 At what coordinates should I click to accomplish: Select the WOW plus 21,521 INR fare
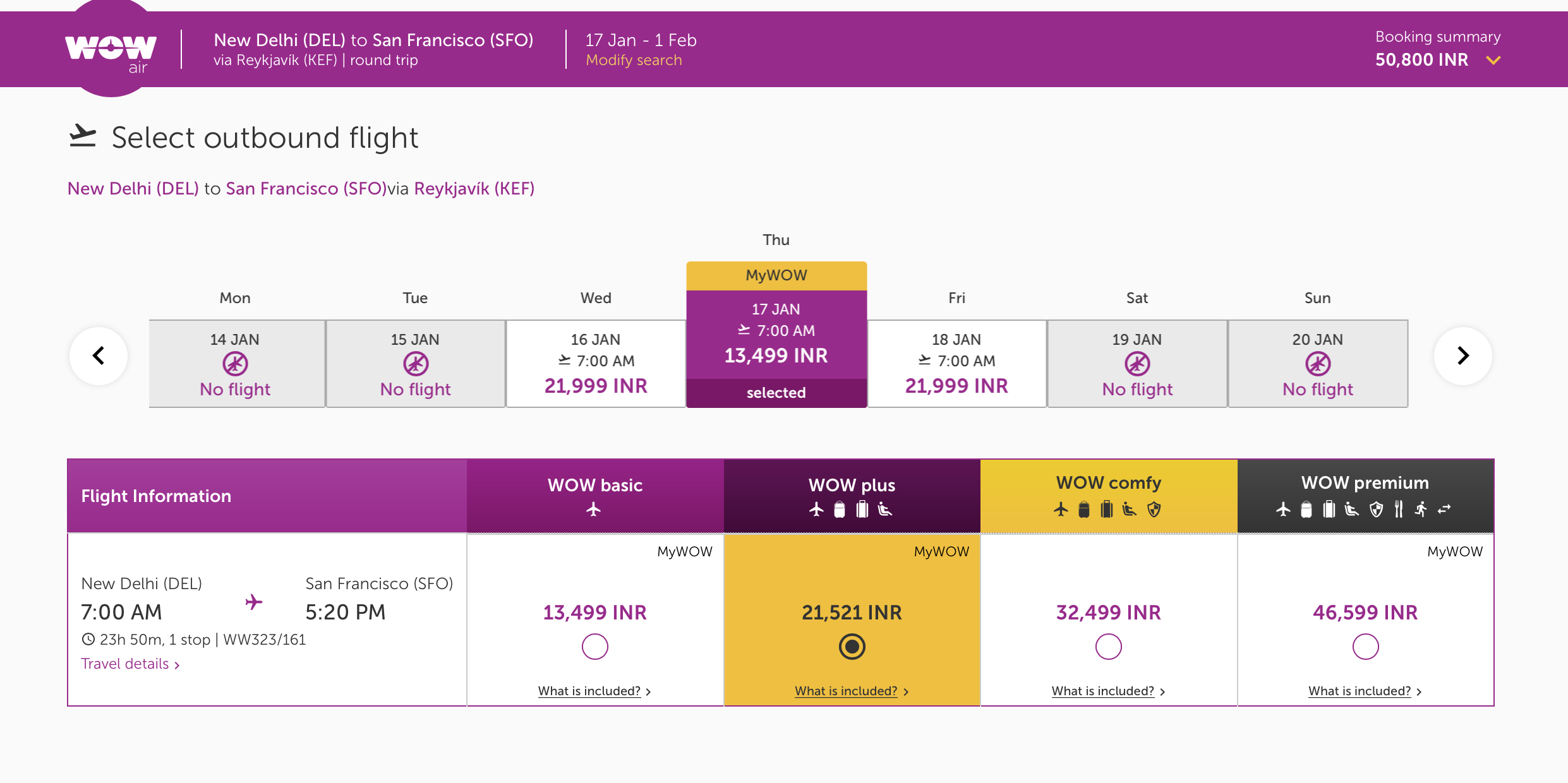pyautogui.click(x=852, y=647)
